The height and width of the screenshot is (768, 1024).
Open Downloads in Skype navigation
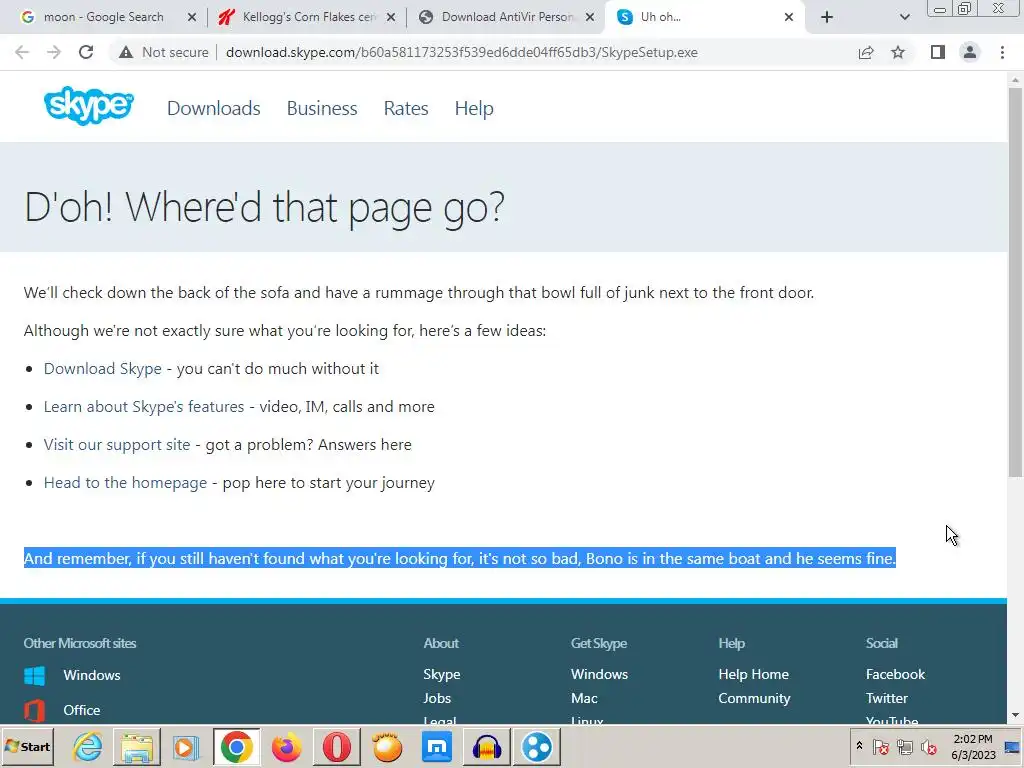[x=214, y=108]
